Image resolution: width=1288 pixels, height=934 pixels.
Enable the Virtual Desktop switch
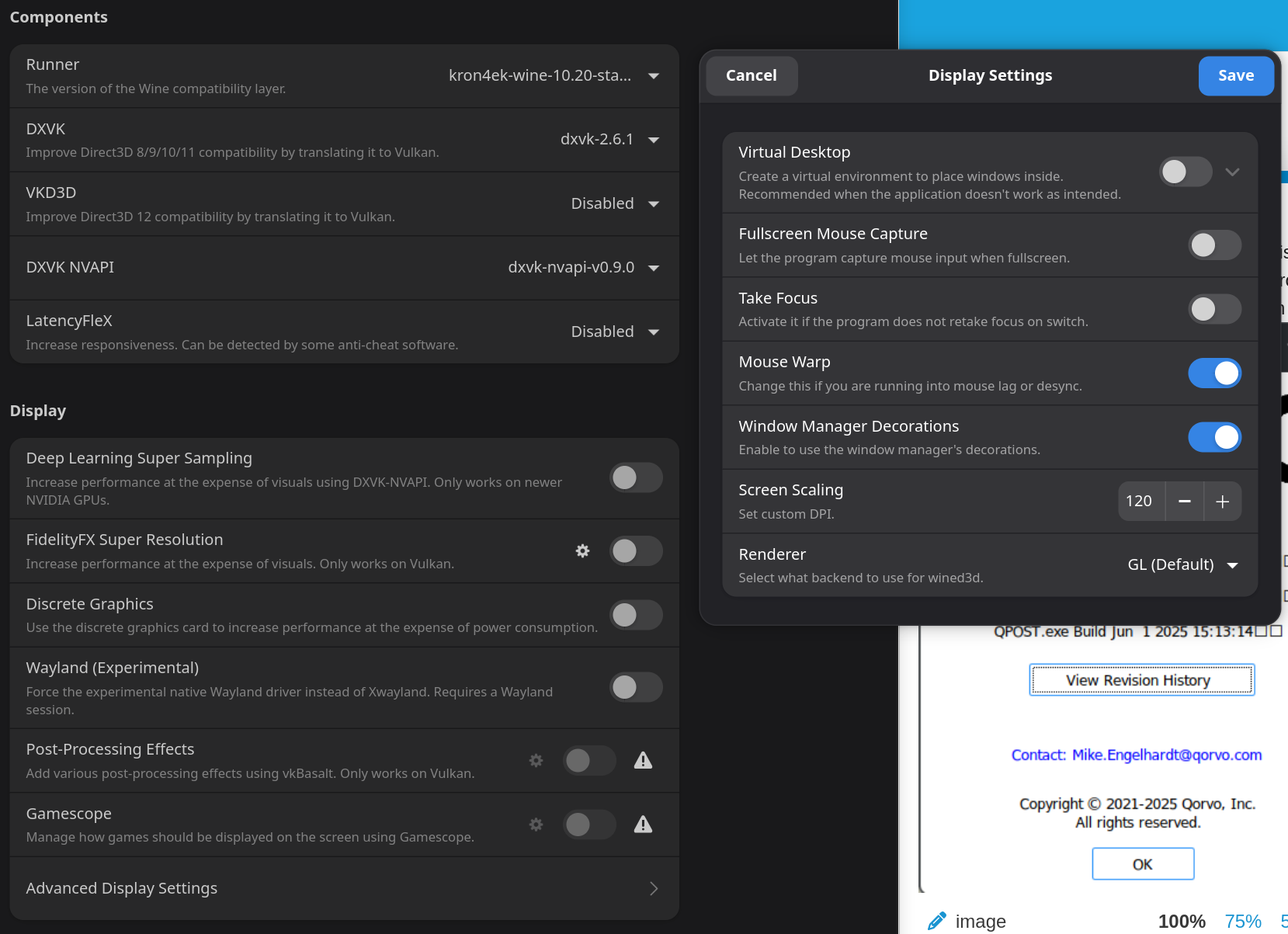tap(1185, 172)
